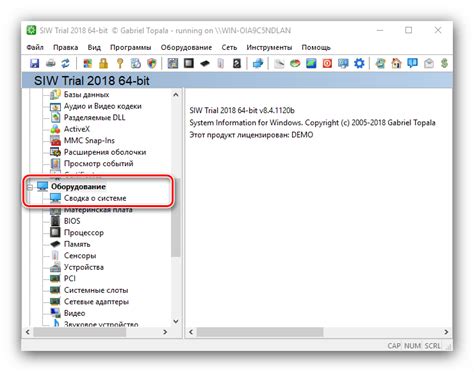Click the sensors thermometer toolbar icon
The image size is (474, 372).
pyautogui.click(x=221, y=63)
